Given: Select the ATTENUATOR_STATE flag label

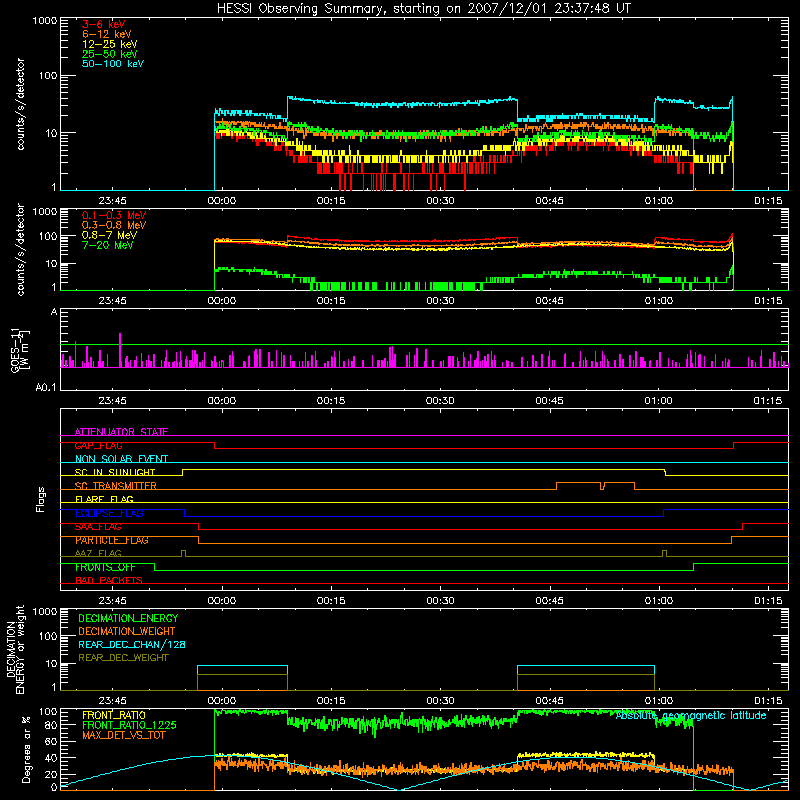Looking at the screenshot, I should point(121,432).
